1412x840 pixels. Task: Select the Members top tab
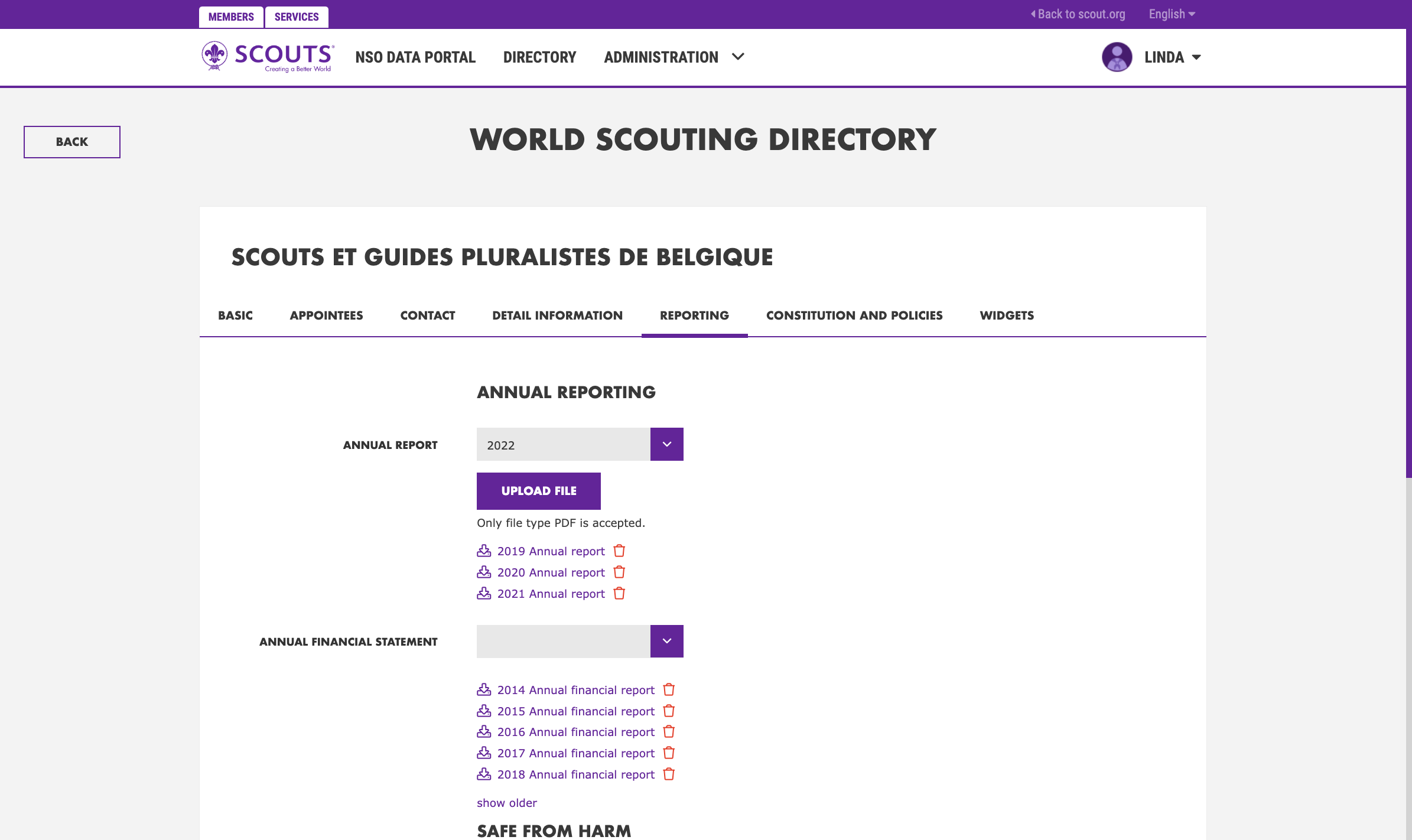[x=231, y=17]
